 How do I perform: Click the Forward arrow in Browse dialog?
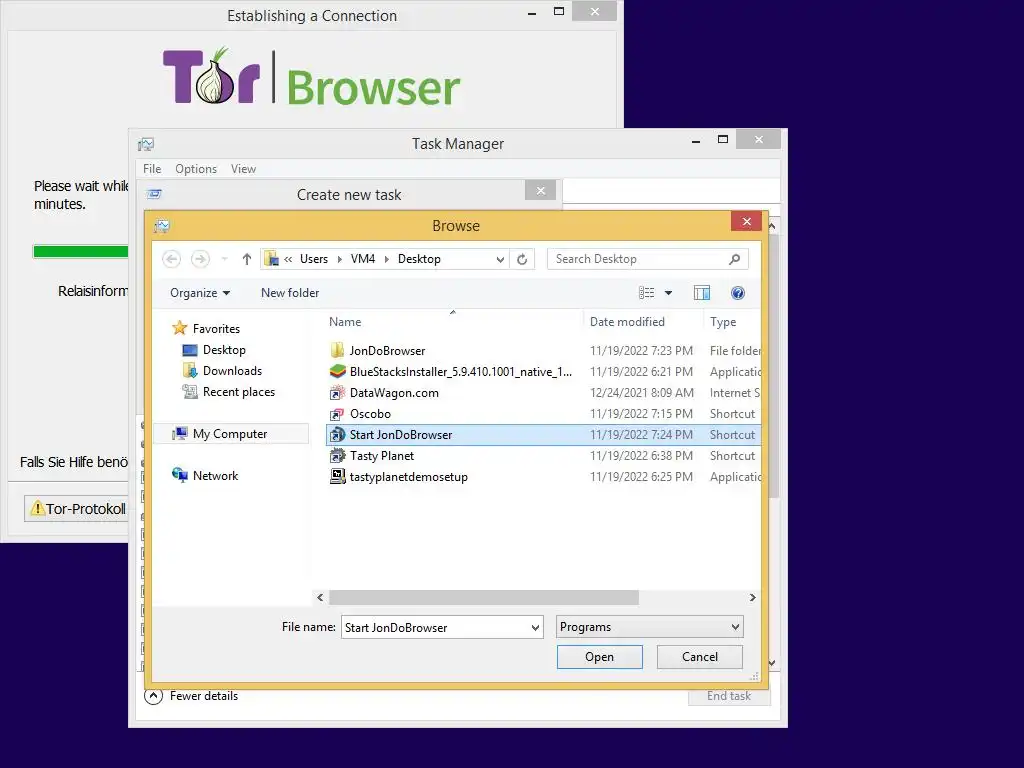click(200, 259)
